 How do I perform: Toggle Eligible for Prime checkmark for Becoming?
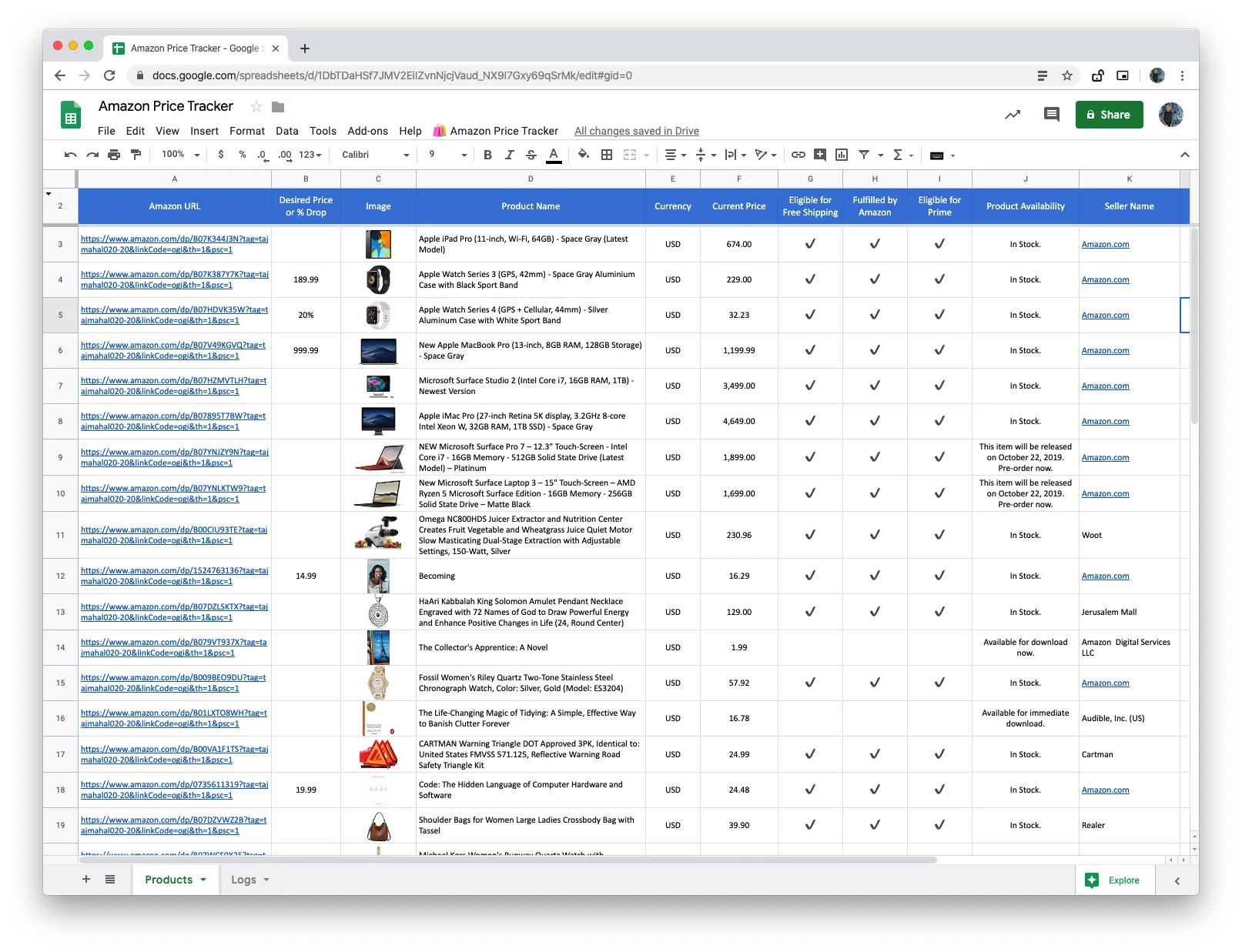[x=939, y=576]
